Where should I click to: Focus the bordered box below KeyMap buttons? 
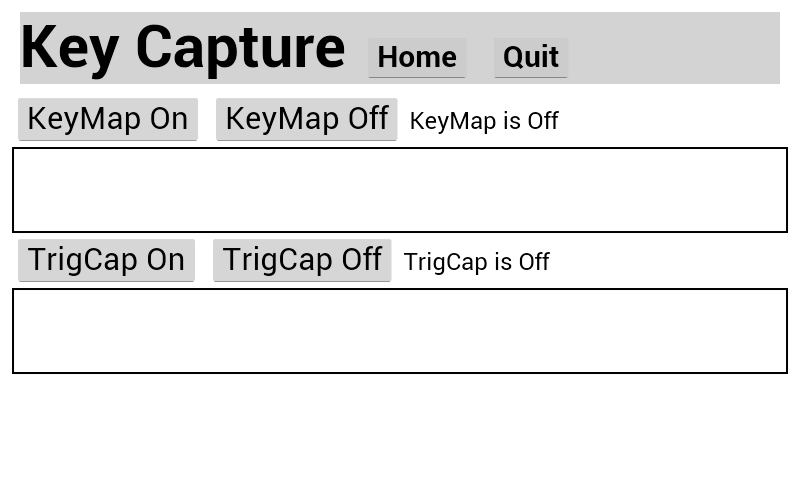click(400, 190)
